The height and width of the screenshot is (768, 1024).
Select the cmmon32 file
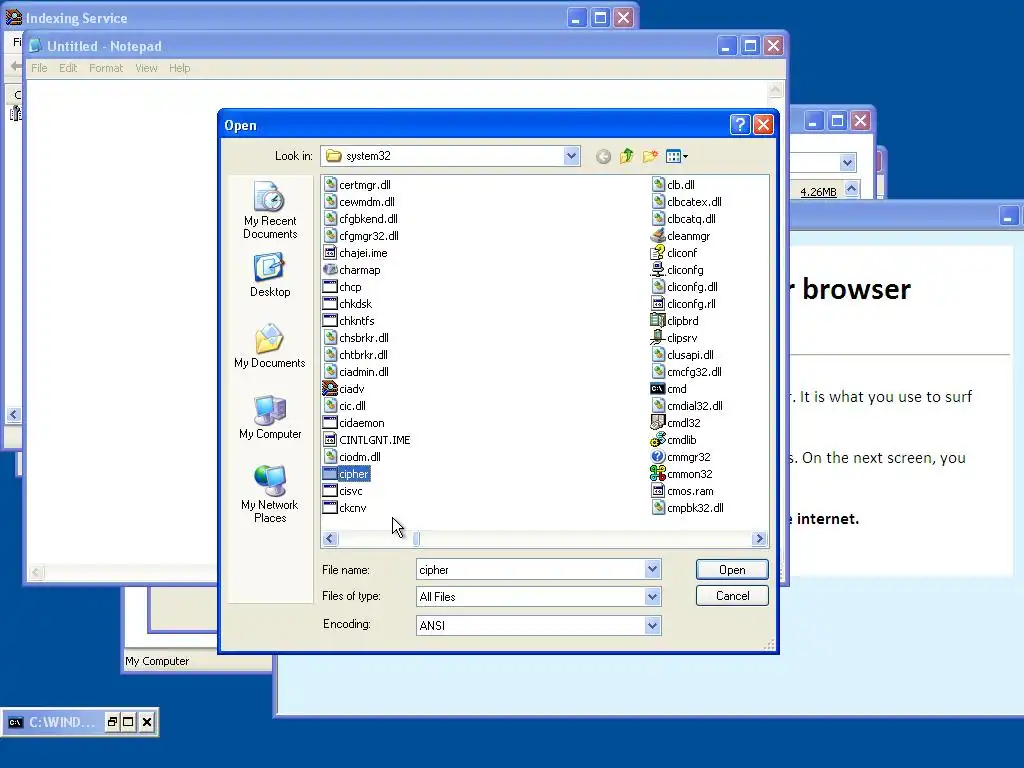click(x=682, y=474)
